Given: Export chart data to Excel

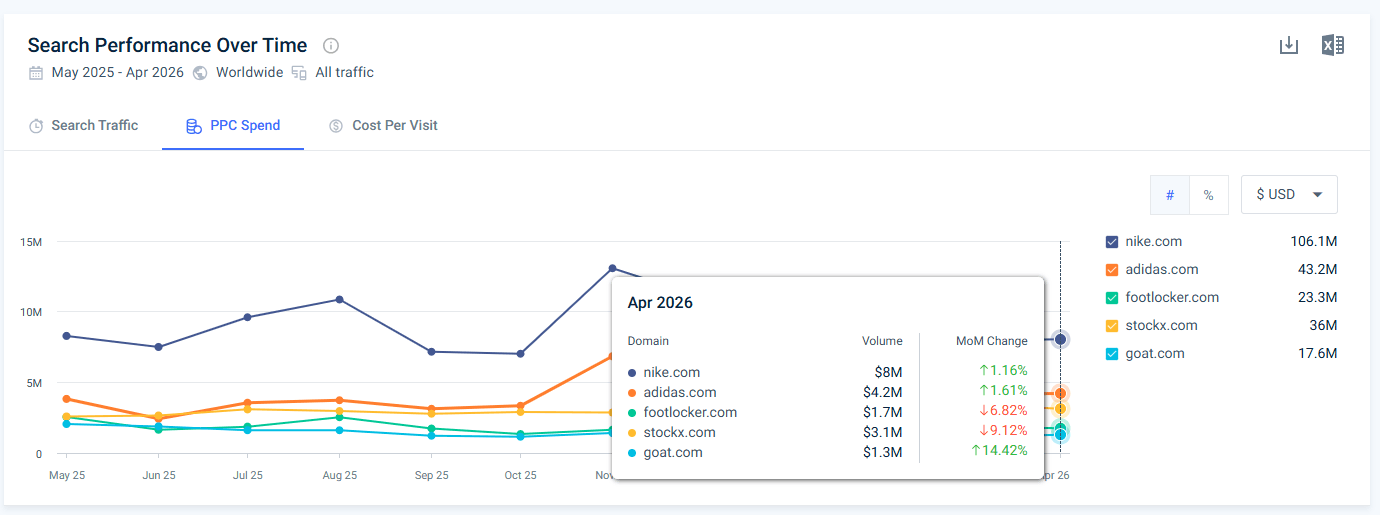Looking at the screenshot, I should click(x=1332, y=45).
